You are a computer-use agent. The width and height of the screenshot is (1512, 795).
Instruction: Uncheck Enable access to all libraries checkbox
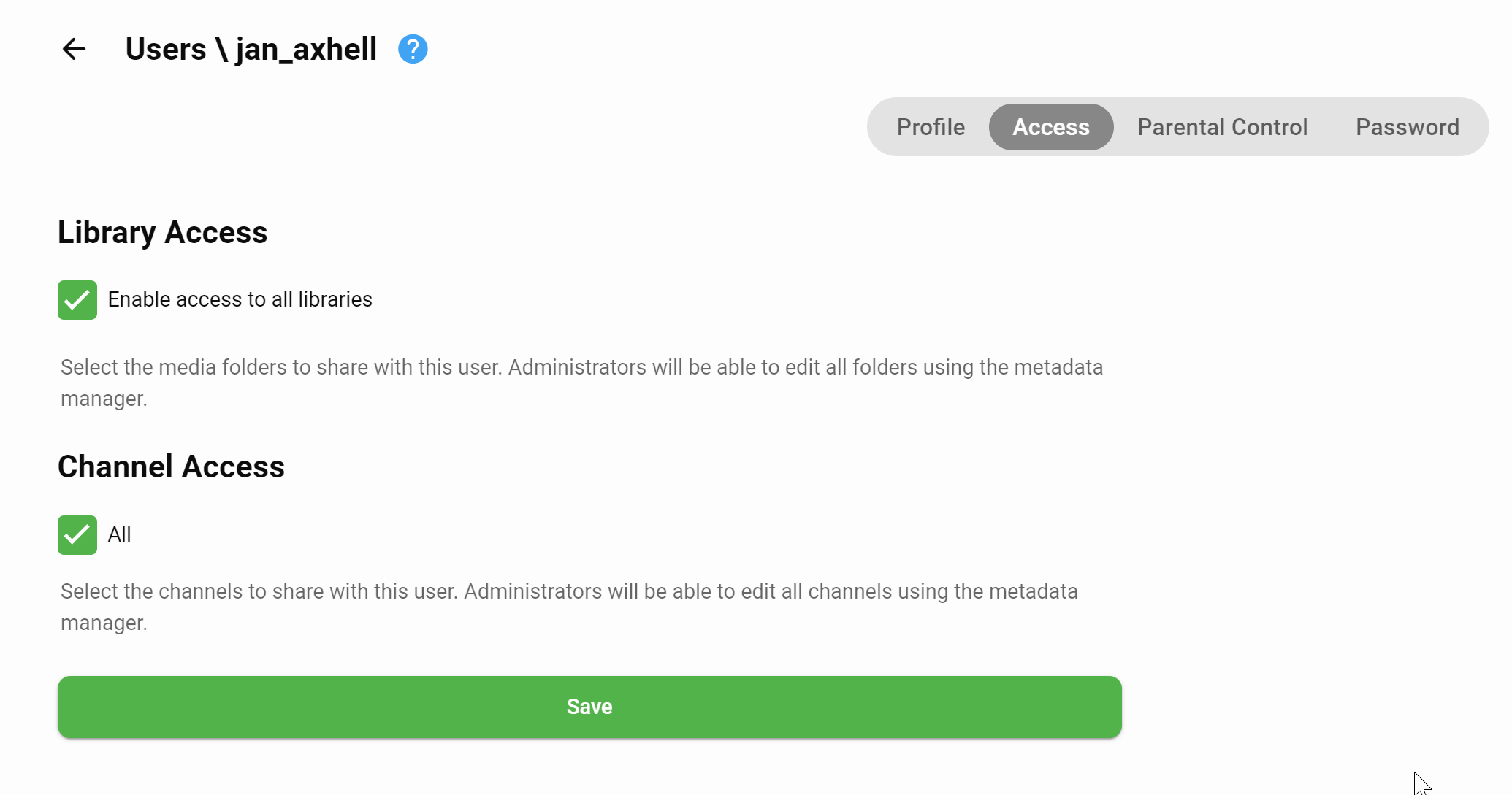coord(77,300)
